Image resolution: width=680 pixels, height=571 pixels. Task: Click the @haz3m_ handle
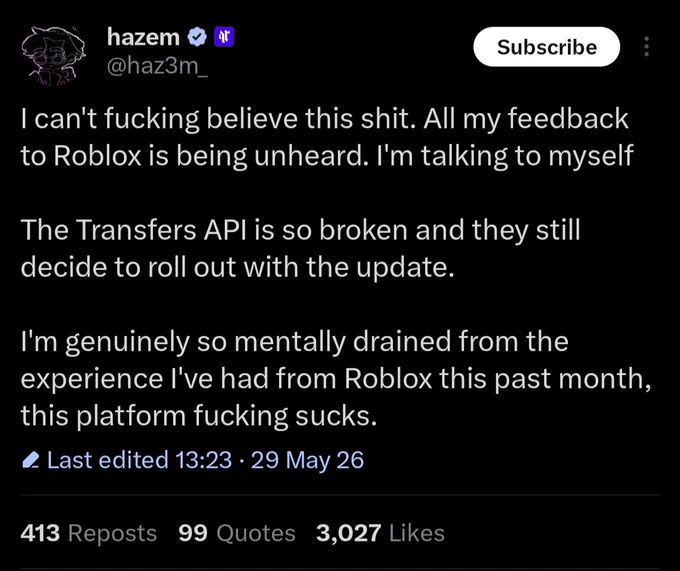pos(157,66)
